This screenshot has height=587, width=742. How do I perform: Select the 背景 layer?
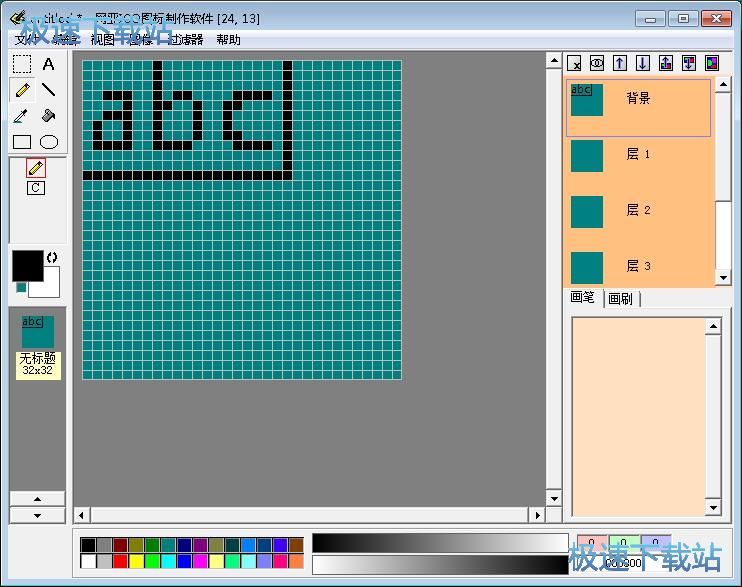(x=639, y=108)
